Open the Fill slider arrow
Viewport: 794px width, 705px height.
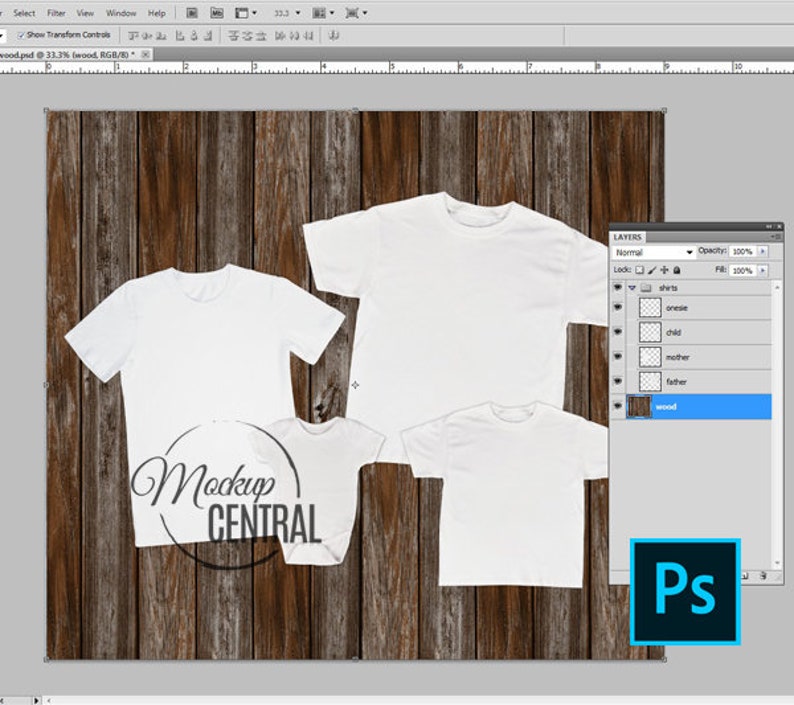point(763,270)
